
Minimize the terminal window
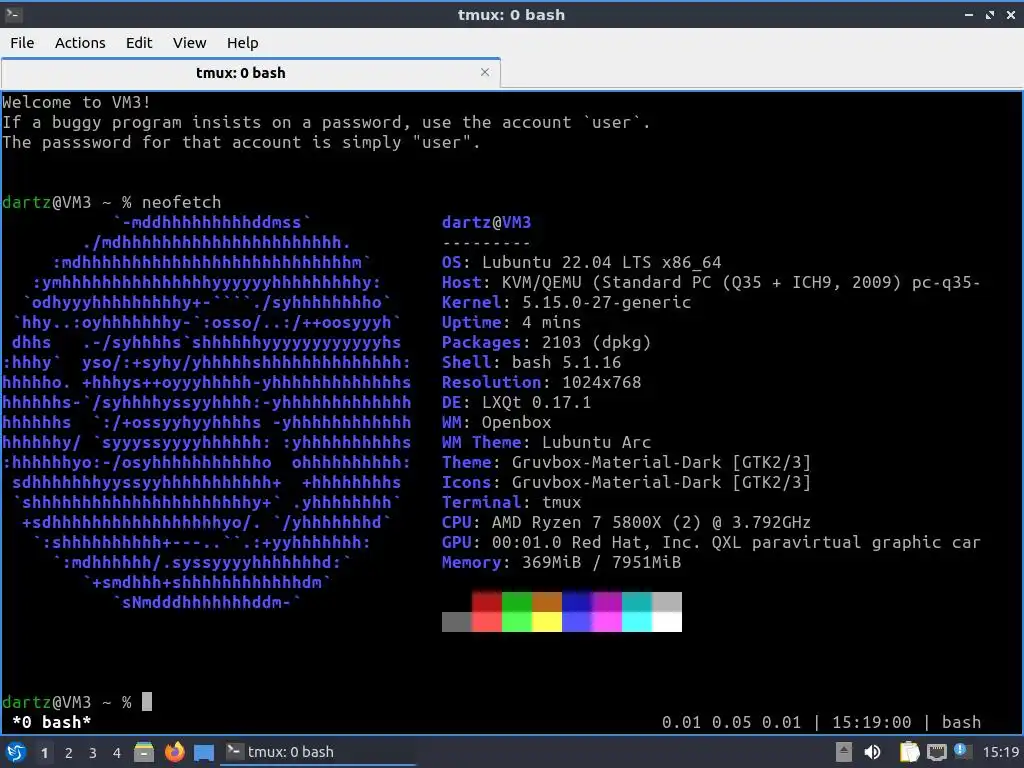tap(968, 14)
